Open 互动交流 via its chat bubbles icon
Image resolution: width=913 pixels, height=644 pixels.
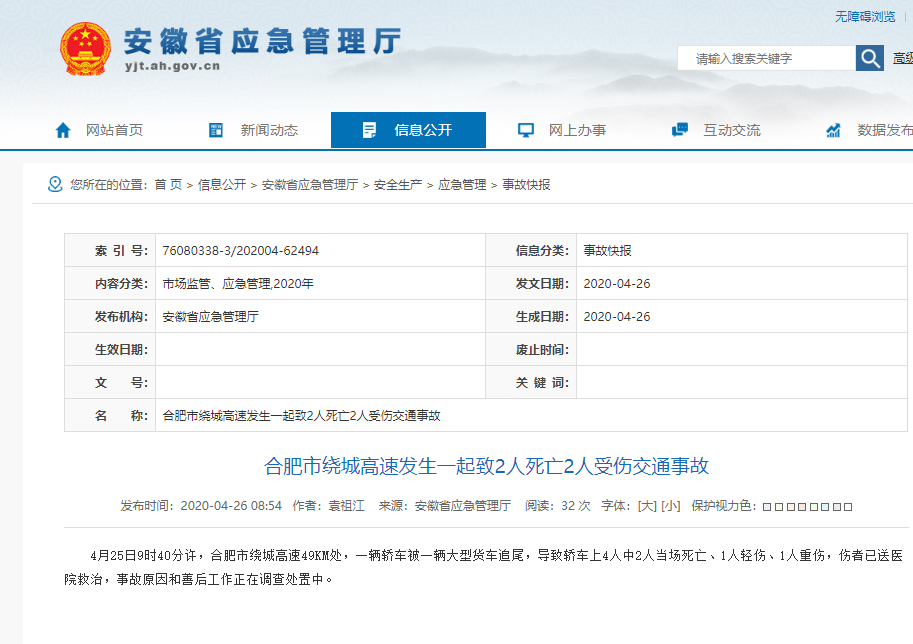[680, 130]
